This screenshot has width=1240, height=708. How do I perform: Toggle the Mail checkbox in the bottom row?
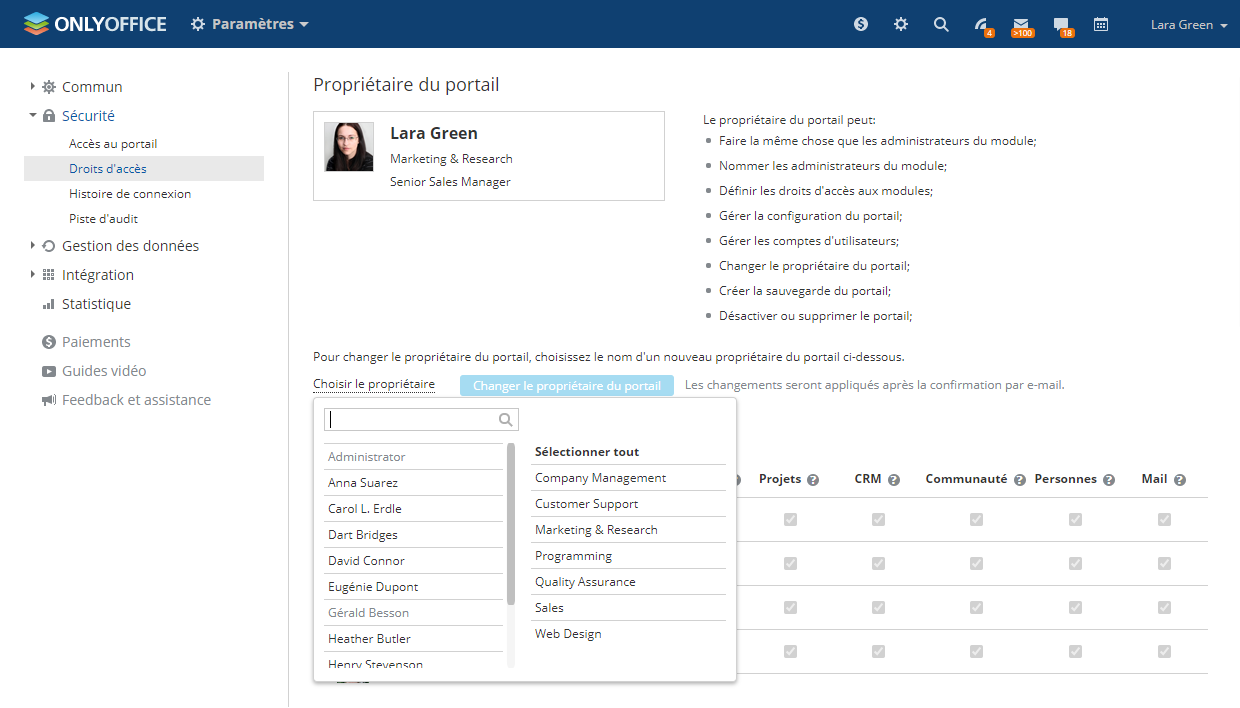(x=1164, y=652)
